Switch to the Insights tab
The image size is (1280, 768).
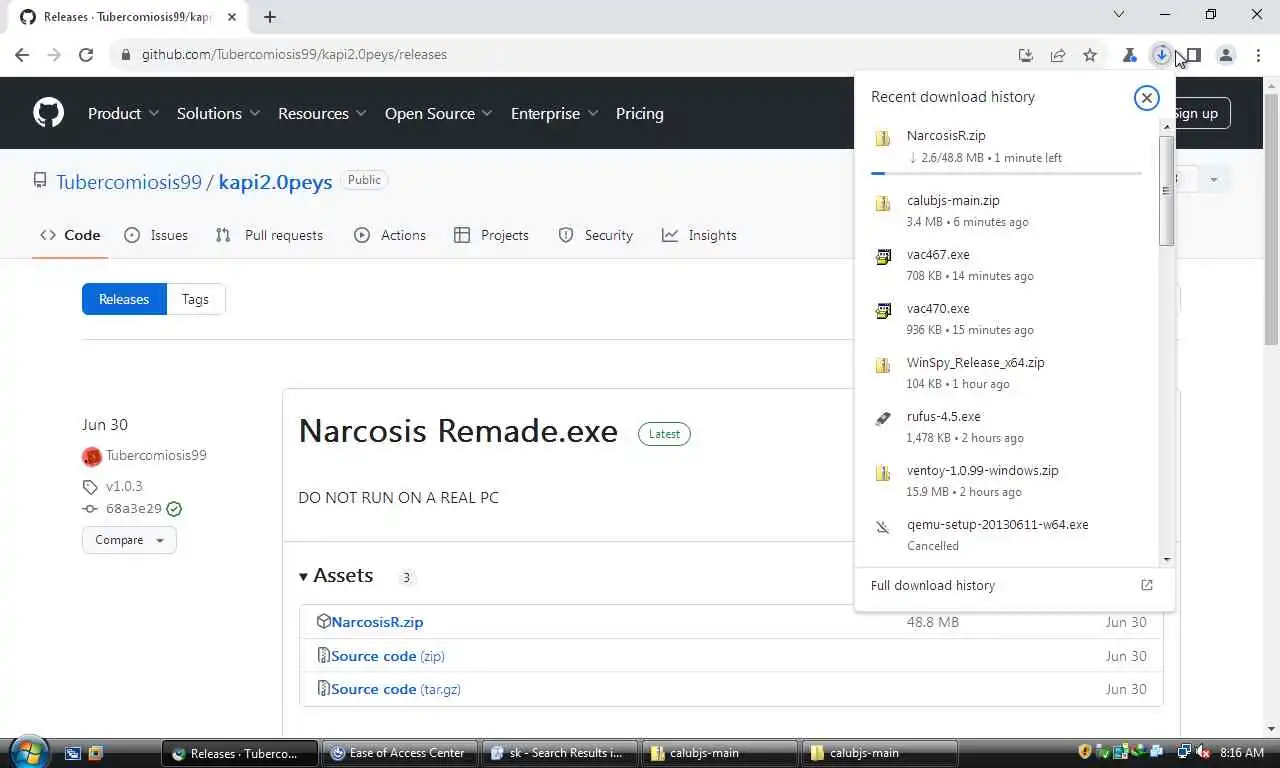(x=699, y=235)
